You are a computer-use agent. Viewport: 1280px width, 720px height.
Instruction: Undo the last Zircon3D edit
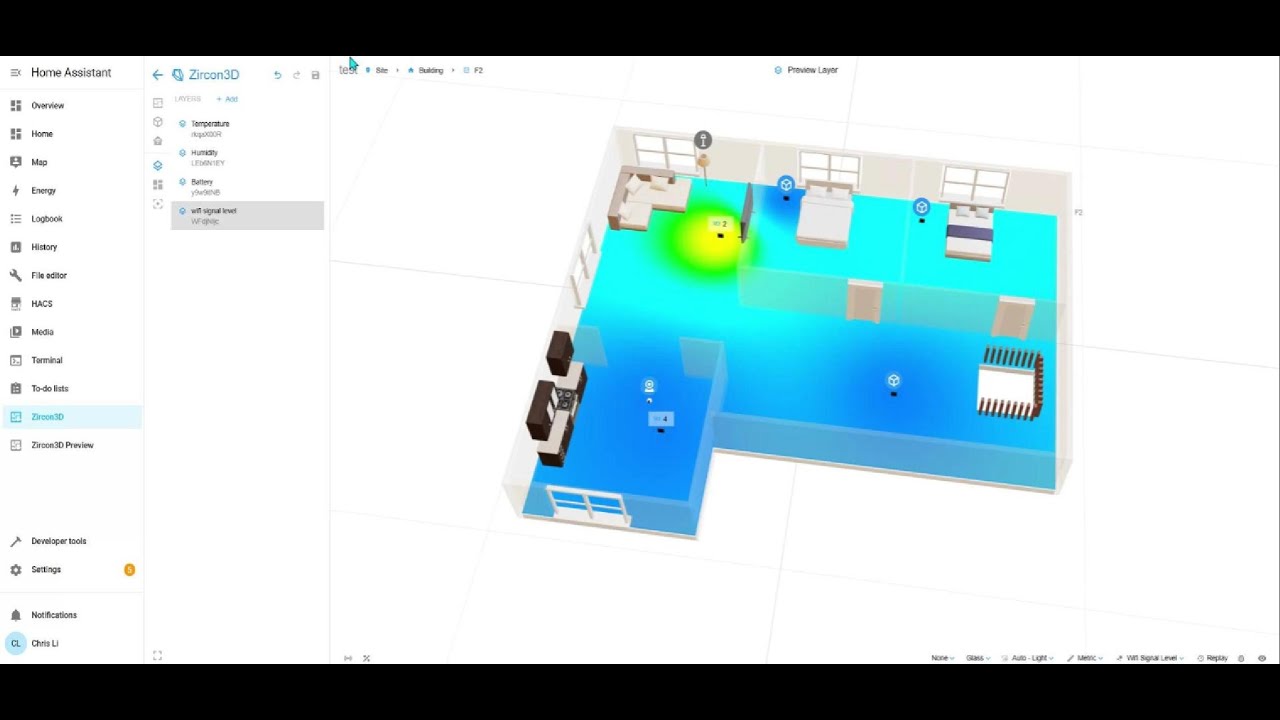point(277,75)
